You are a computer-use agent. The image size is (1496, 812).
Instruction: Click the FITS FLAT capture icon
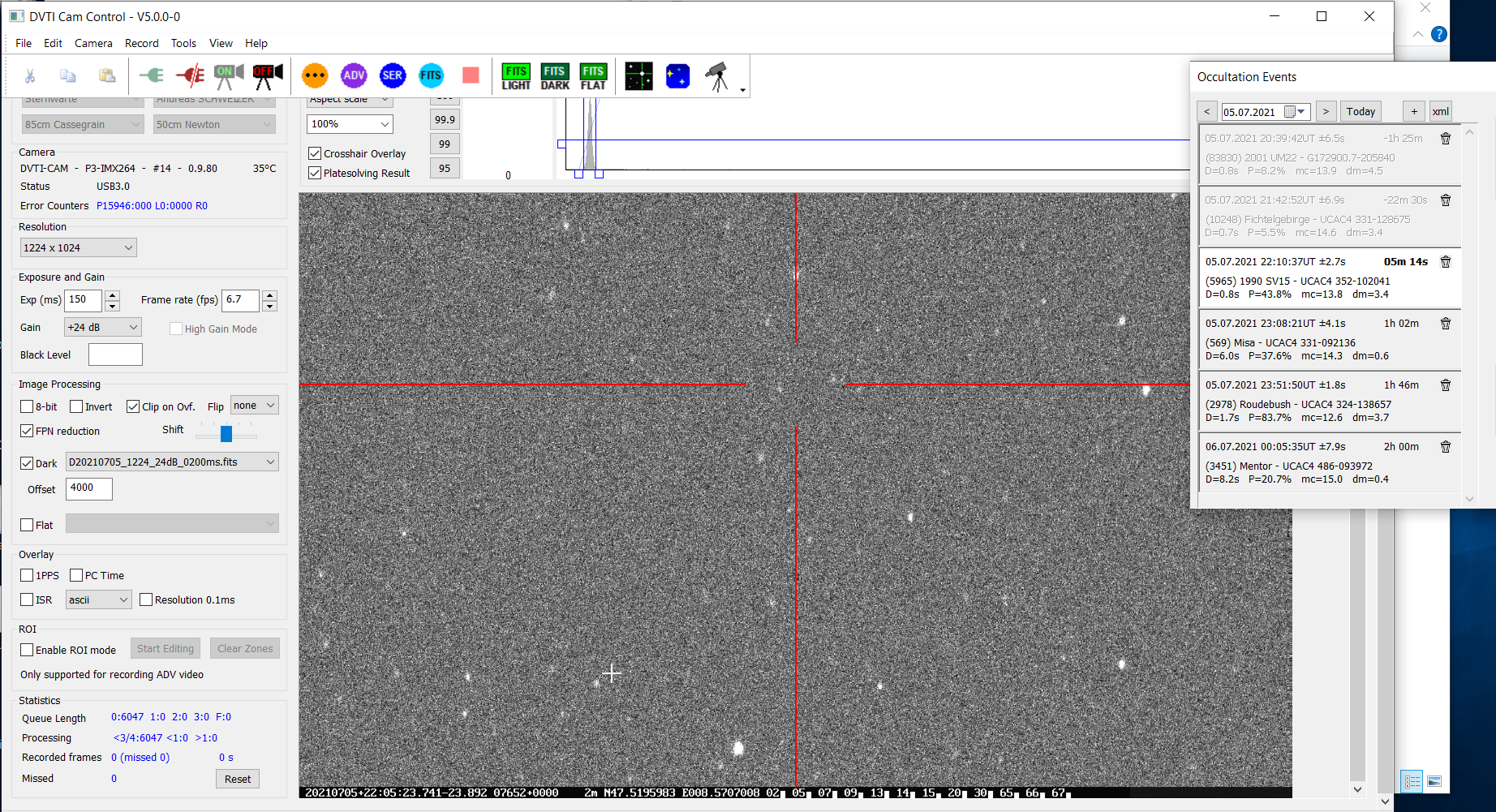(593, 76)
